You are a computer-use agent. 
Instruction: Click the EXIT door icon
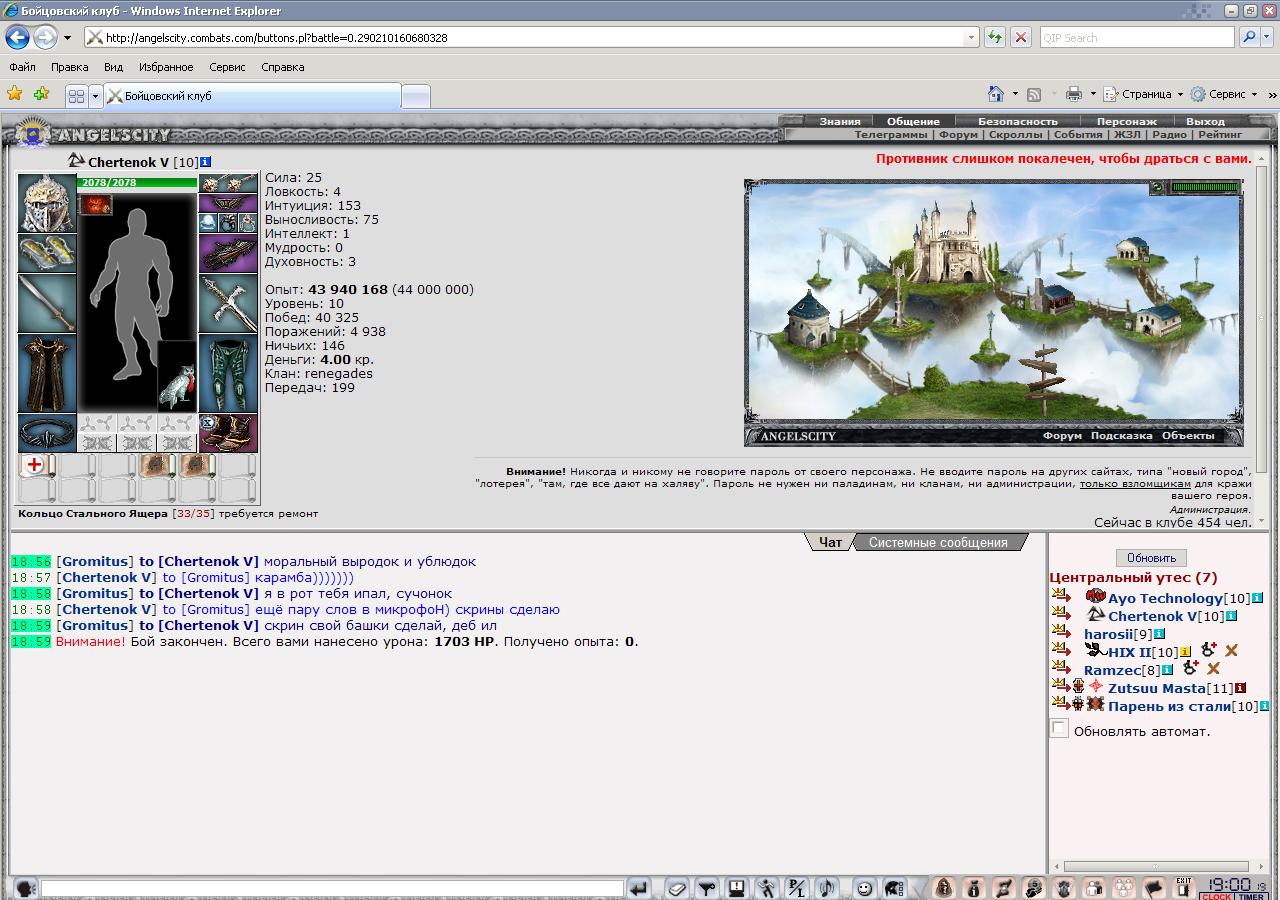click(1183, 887)
